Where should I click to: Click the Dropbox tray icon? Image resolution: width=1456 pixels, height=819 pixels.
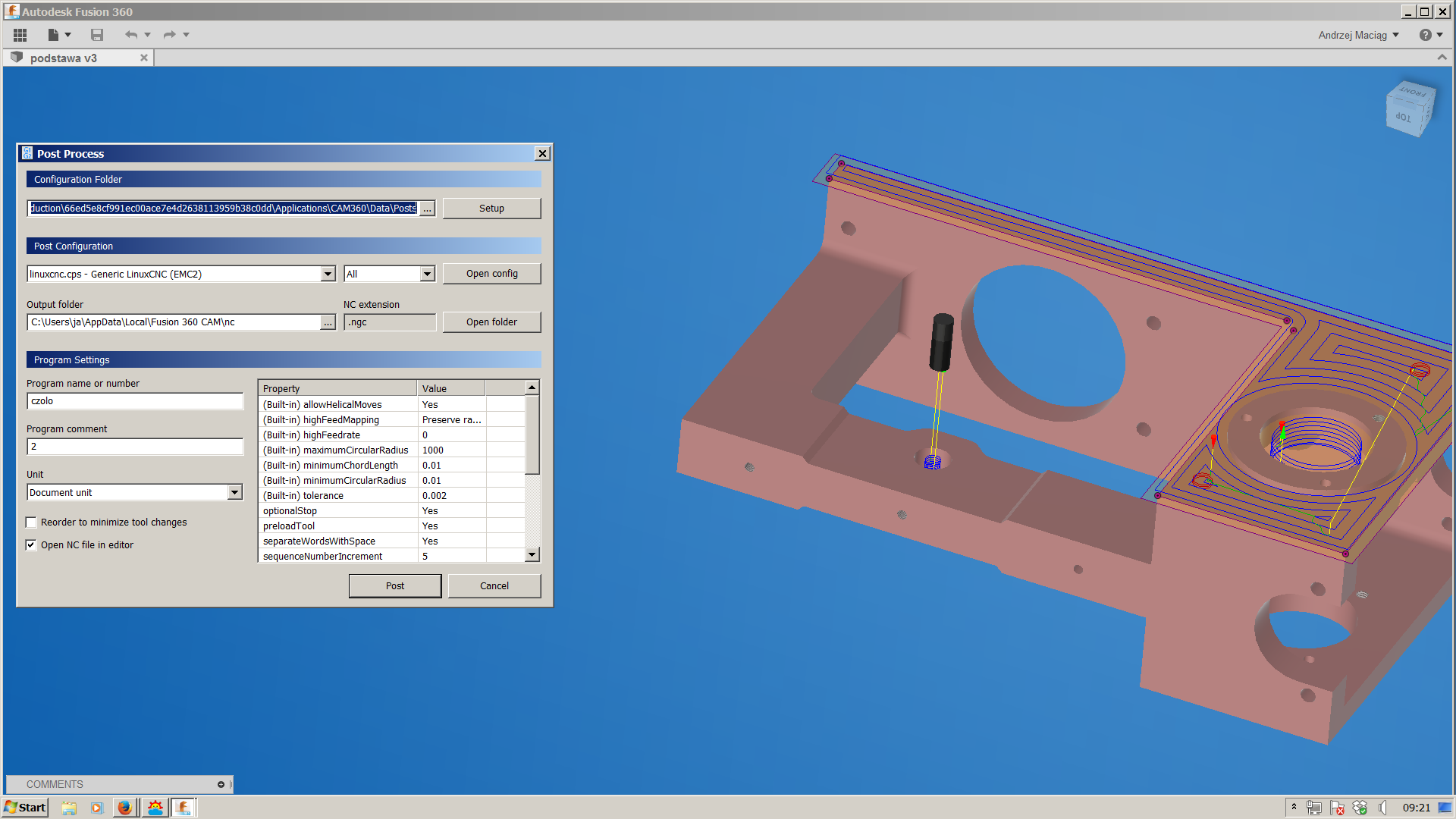[1360, 808]
